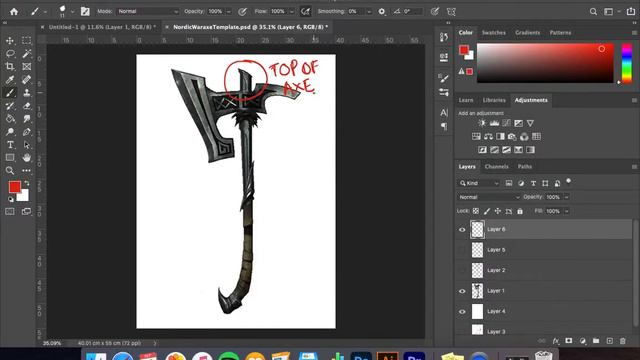Toggle lock transparent pixels
The width and height of the screenshot is (640, 360).
point(476,211)
